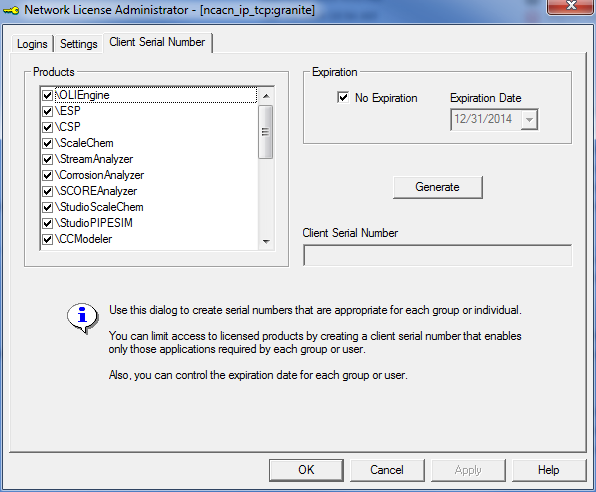Uncheck the \OLIEngine product checkbox
Image resolution: width=596 pixels, height=492 pixels.
47,95
